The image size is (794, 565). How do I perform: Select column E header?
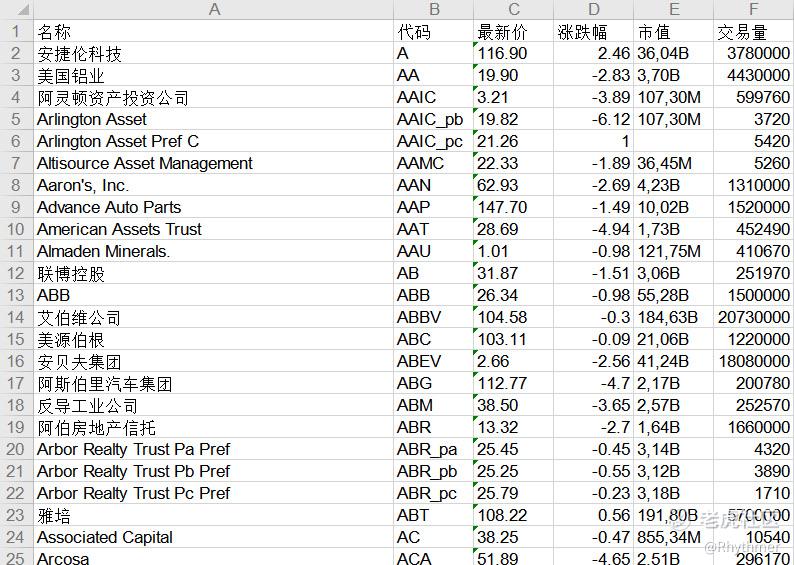click(x=673, y=10)
